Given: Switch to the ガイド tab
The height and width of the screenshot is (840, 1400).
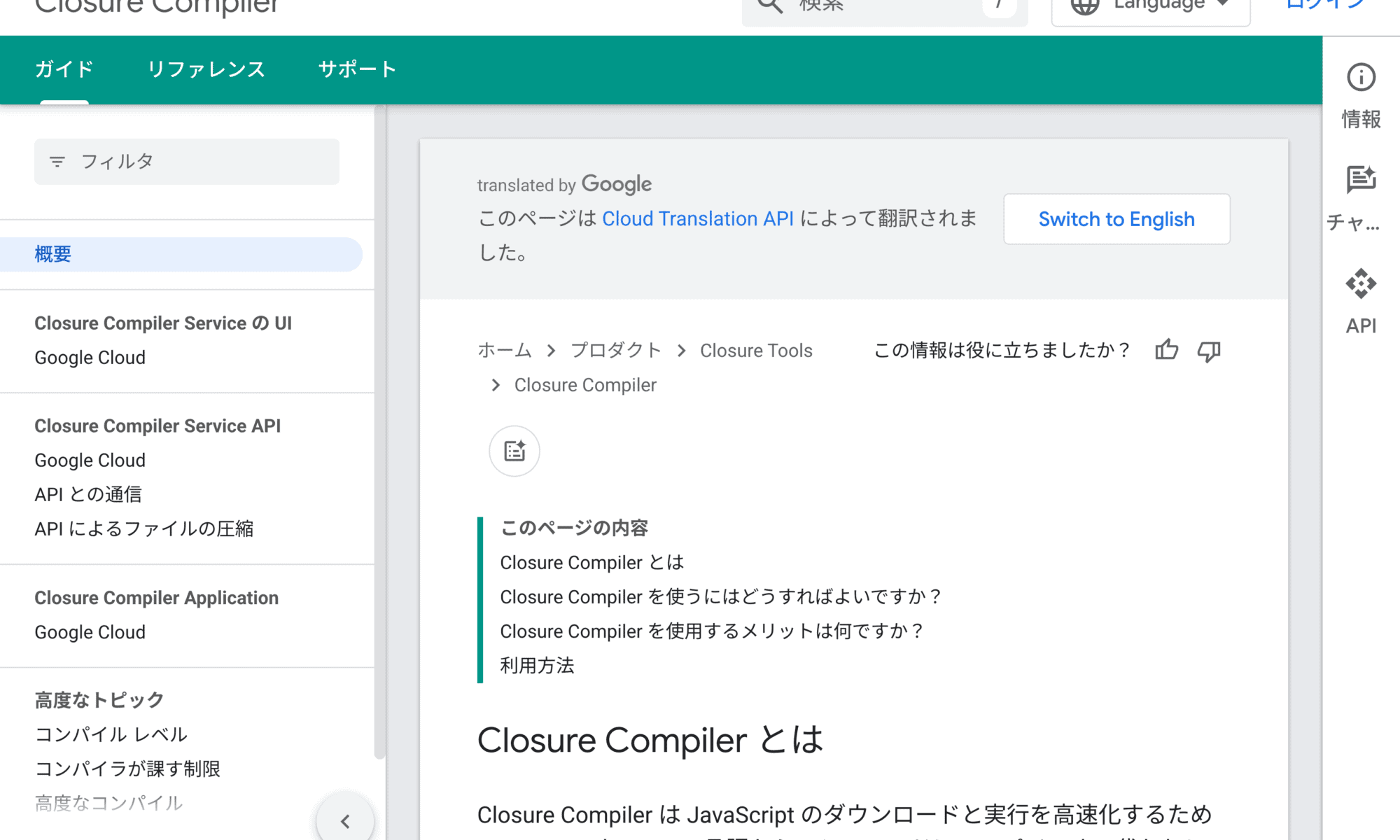Looking at the screenshot, I should 64,69.
